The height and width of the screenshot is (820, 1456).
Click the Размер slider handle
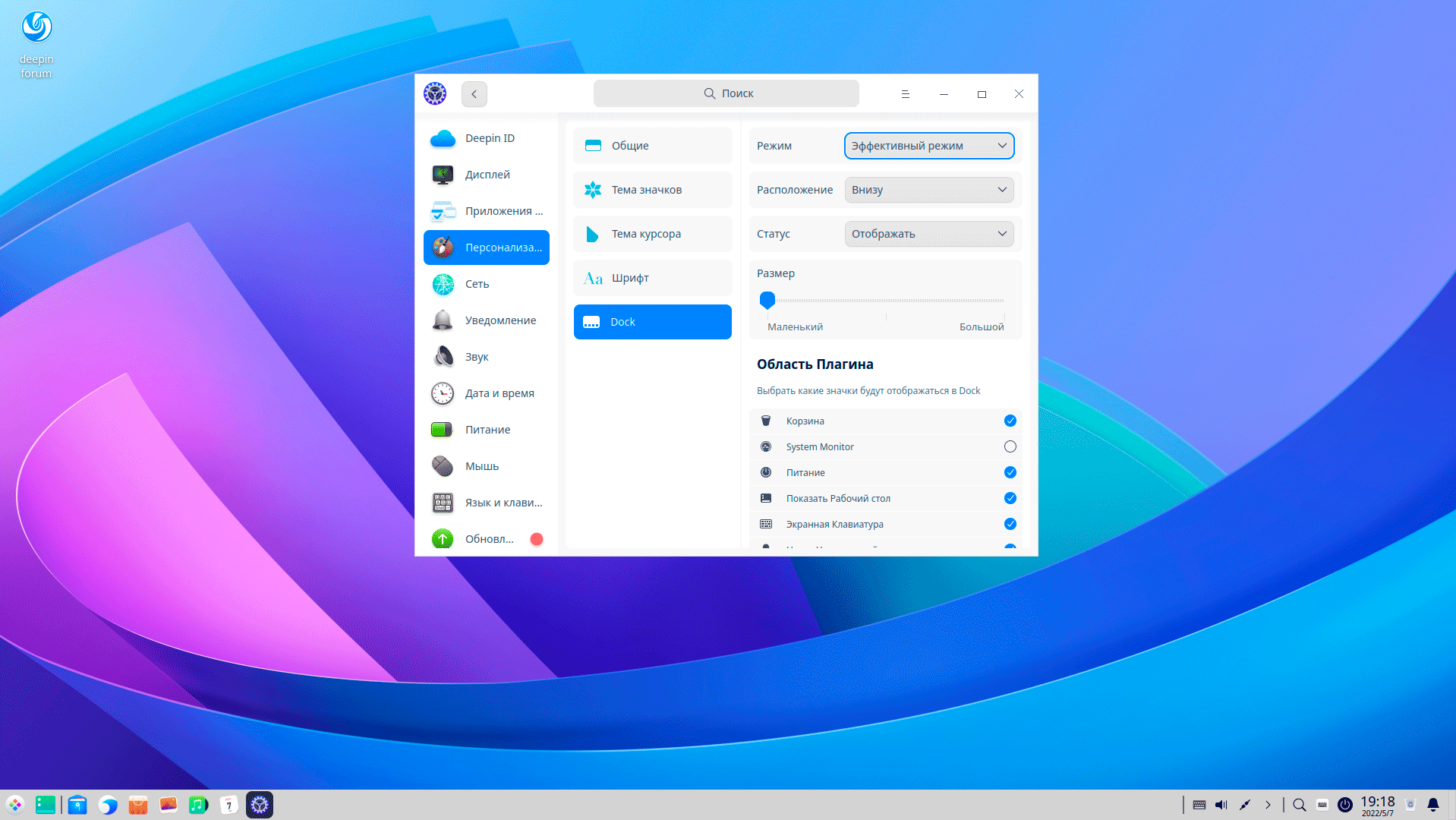pos(767,300)
